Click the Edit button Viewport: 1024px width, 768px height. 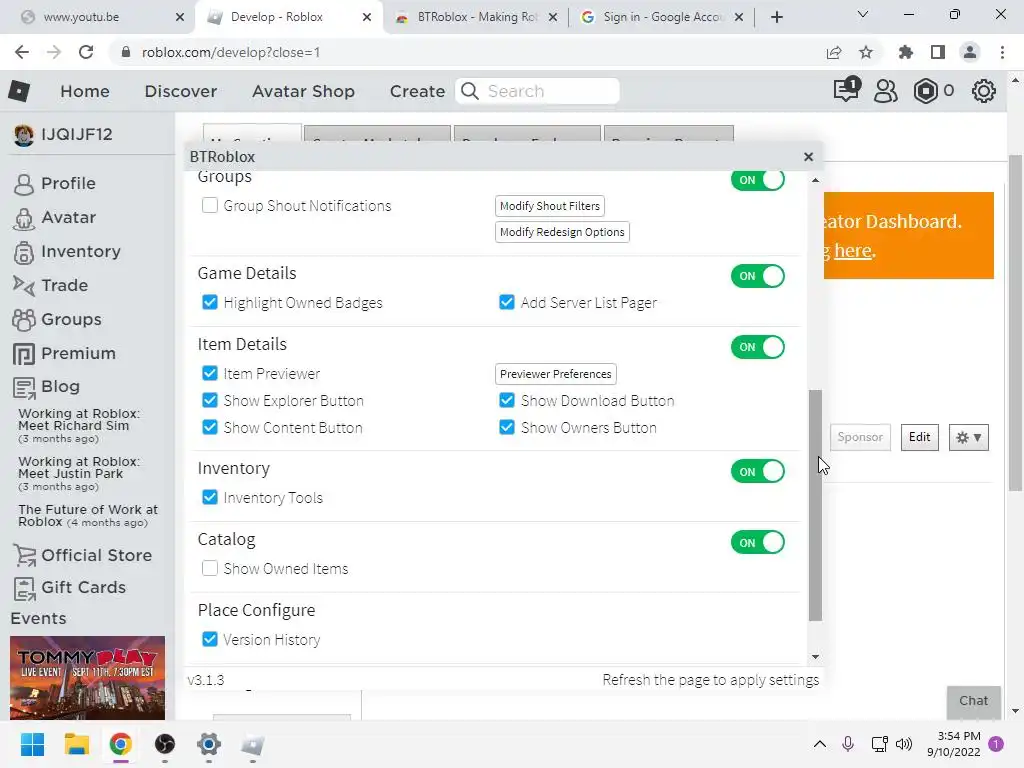click(x=920, y=437)
